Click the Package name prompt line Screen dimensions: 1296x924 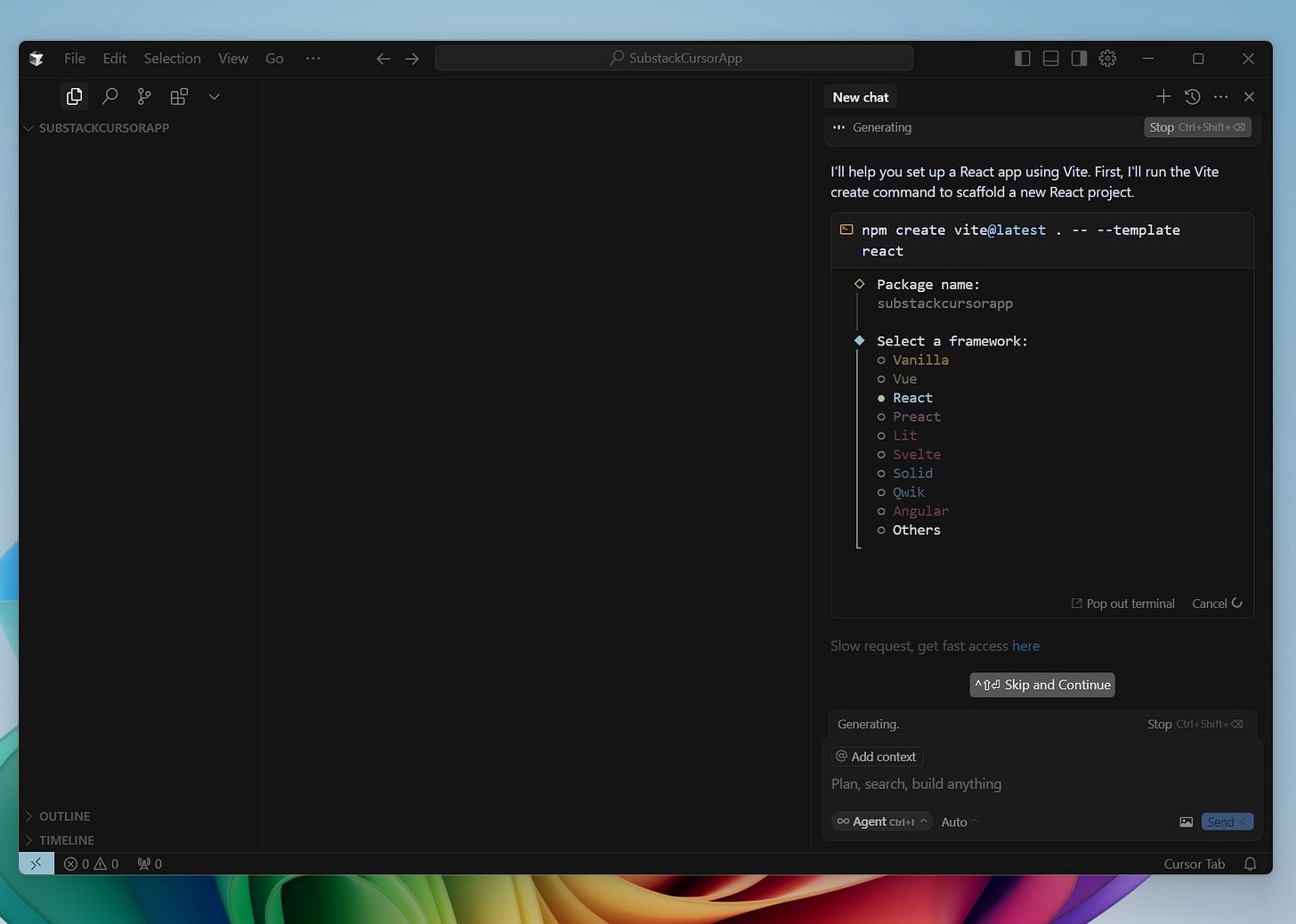[x=927, y=285]
